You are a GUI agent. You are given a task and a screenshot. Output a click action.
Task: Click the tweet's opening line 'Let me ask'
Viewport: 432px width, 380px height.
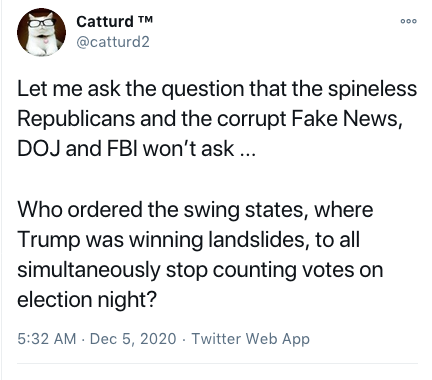(x=69, y=89)
